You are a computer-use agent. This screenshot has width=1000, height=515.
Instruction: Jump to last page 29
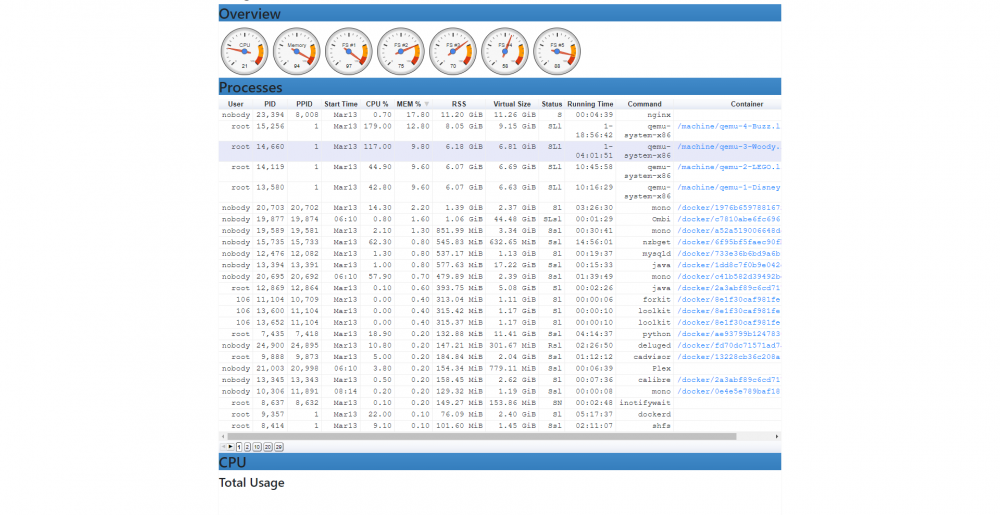tap(279, 447)
